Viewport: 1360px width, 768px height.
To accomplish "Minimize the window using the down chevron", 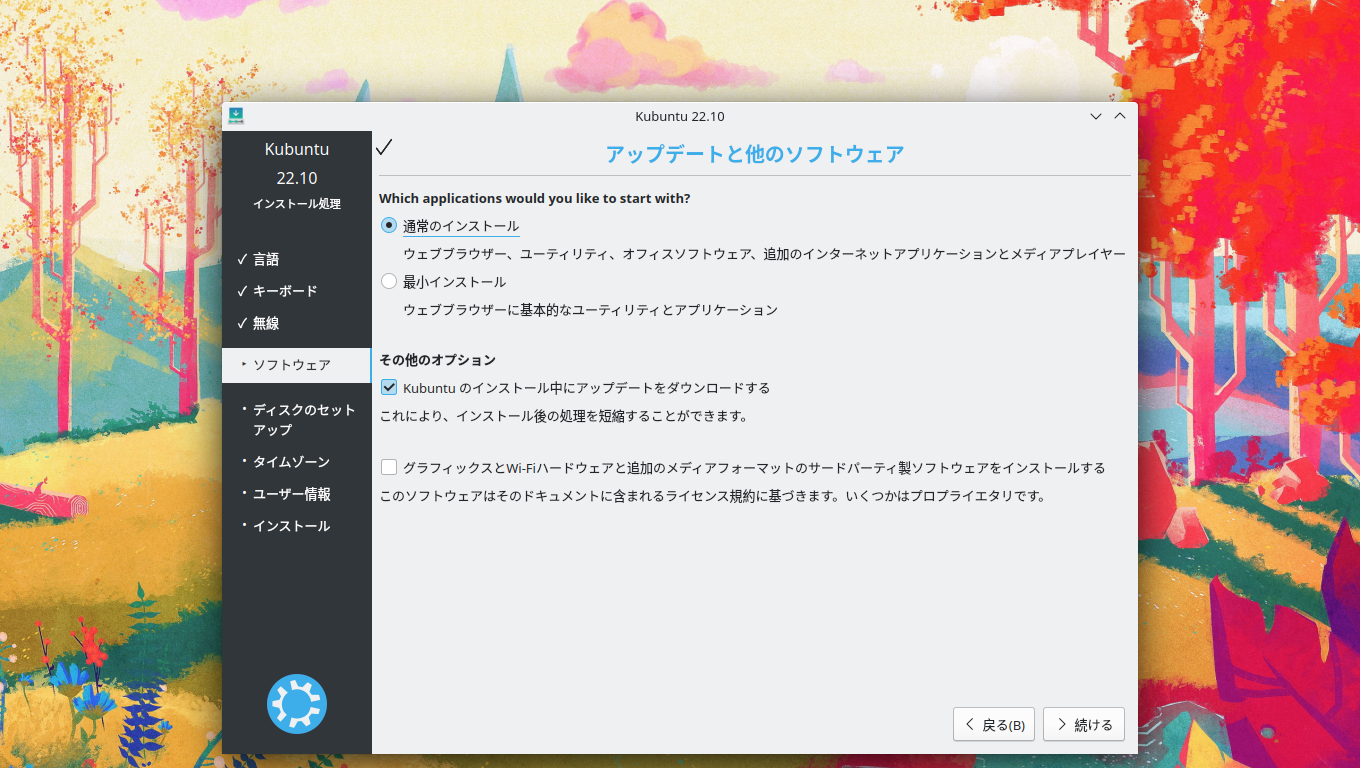I will click(1096, 116).
